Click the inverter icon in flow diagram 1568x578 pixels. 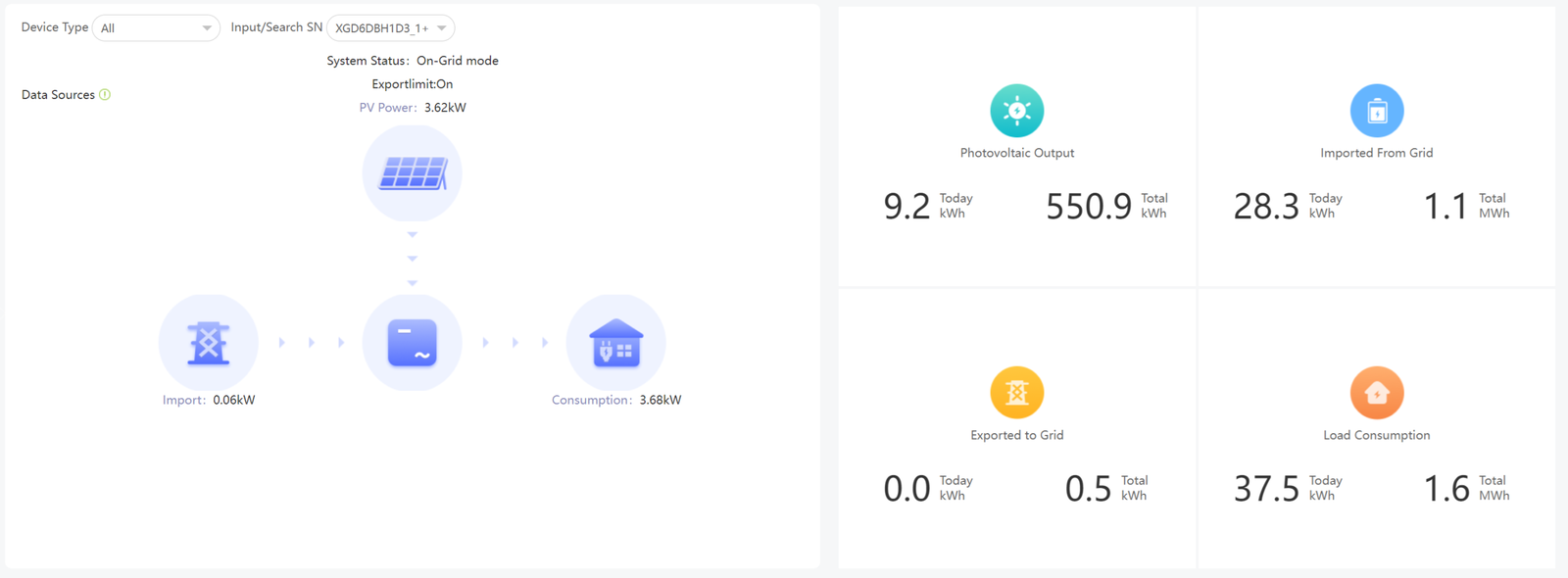coord(413,343)
